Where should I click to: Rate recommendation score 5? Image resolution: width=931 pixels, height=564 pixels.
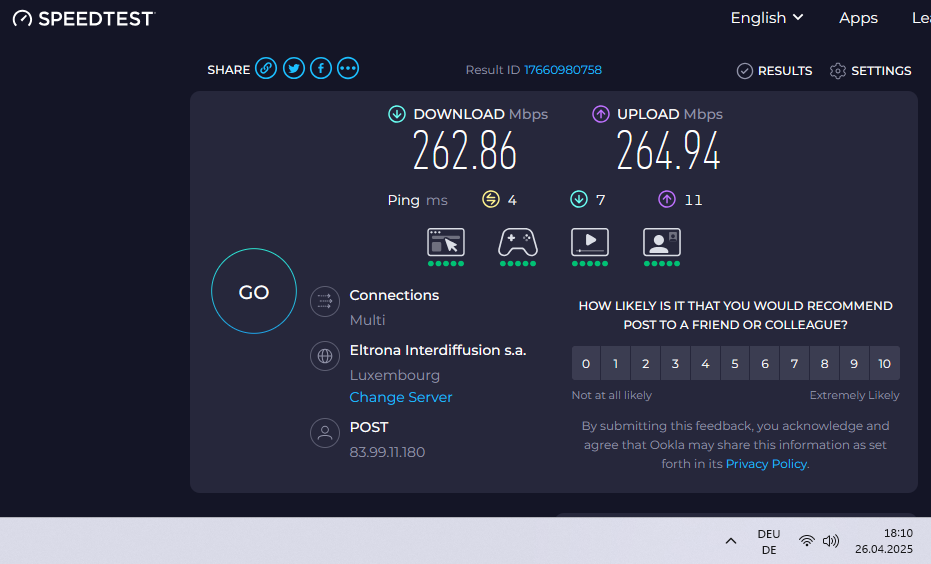click(x=735, y=363)
